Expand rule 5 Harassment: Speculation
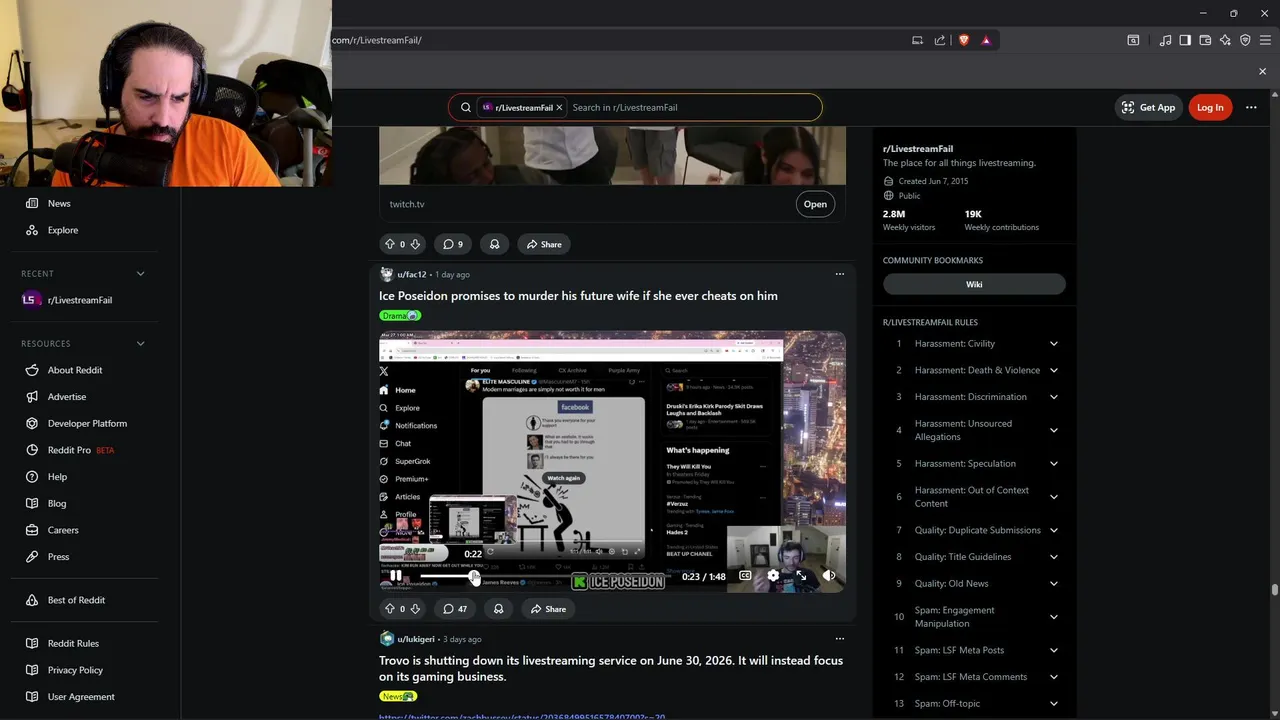The image size is (1280, 720). tap(1053, 464)
